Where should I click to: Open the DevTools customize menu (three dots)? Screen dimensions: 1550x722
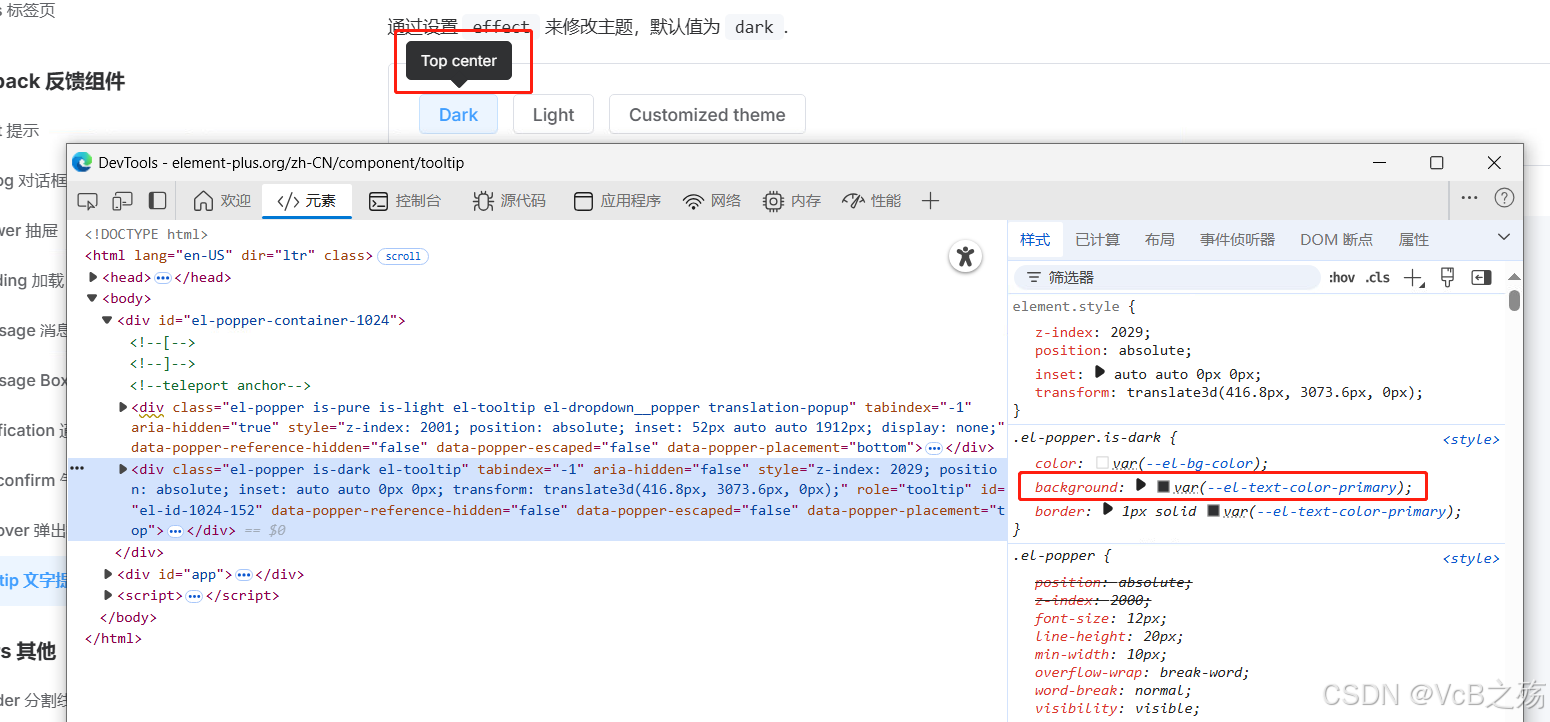[1468, 197]
